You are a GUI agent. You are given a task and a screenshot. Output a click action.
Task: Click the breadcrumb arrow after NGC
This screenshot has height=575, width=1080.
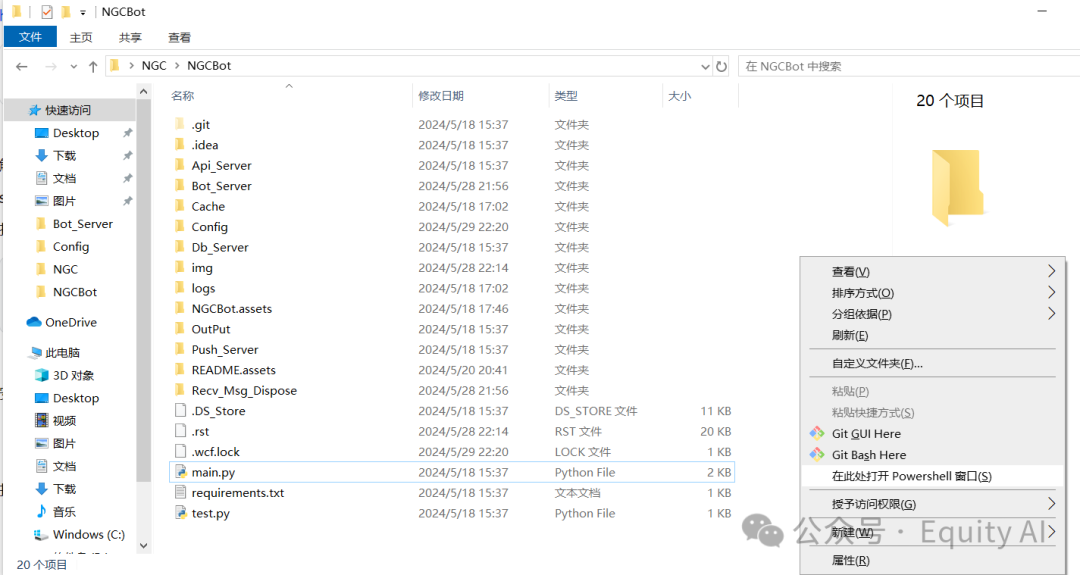(177, 65)
